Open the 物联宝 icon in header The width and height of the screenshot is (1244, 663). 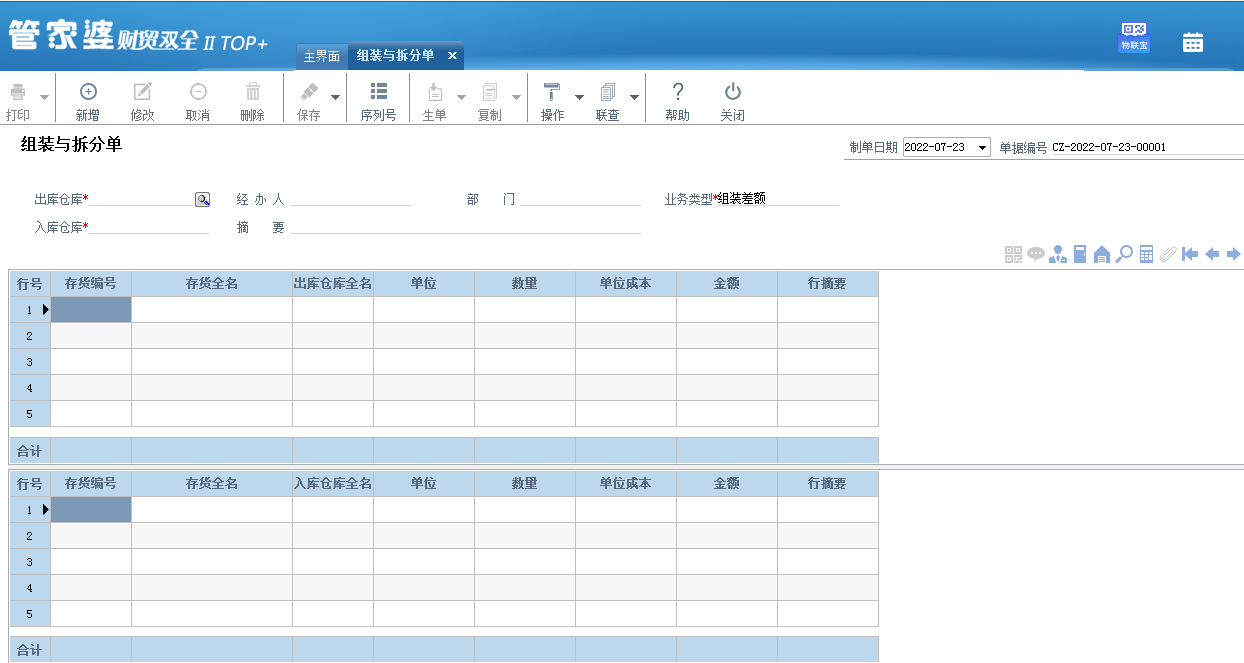click(x=1133, y=36)
